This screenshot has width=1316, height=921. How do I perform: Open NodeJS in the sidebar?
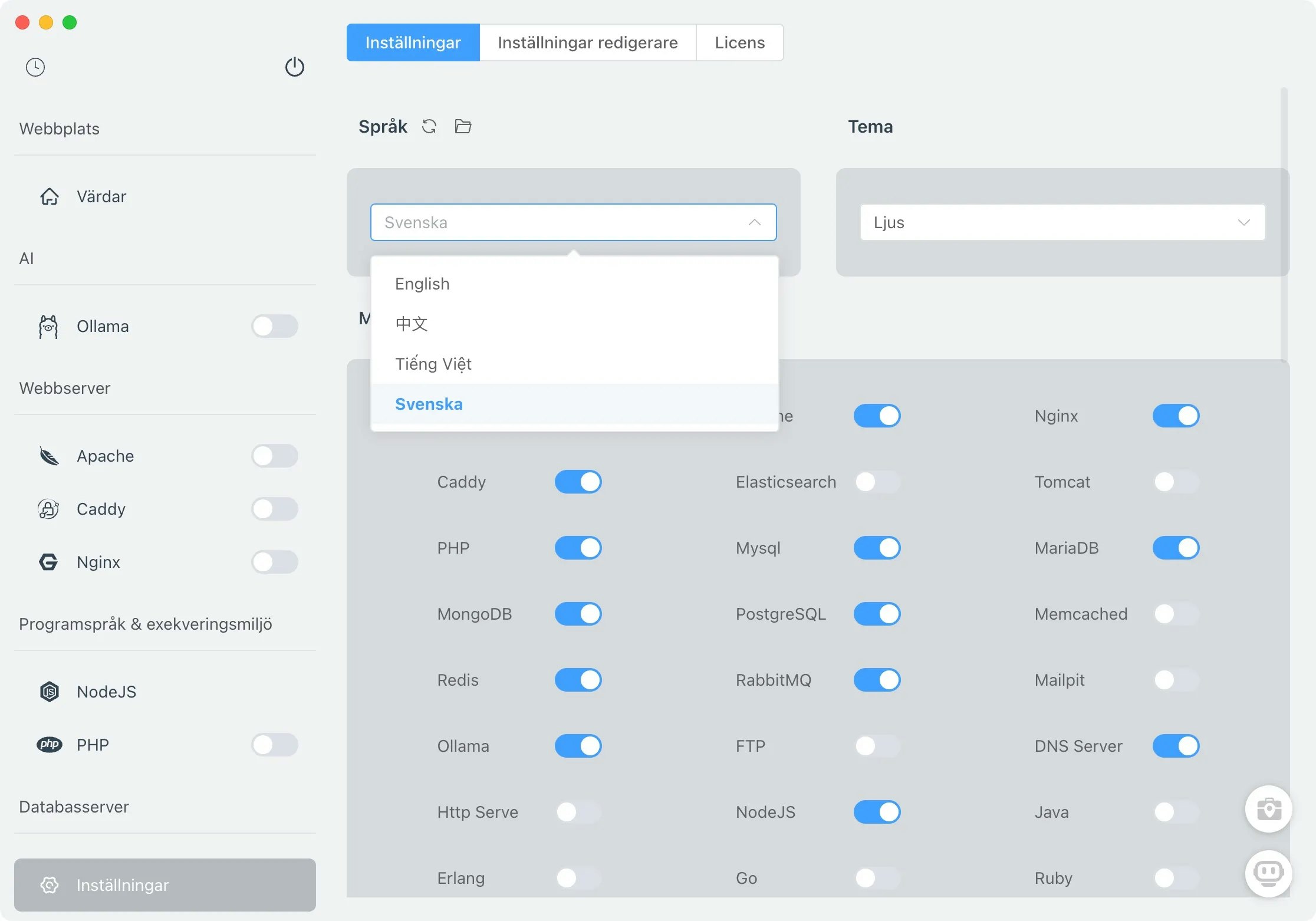[x=165, y=692]
